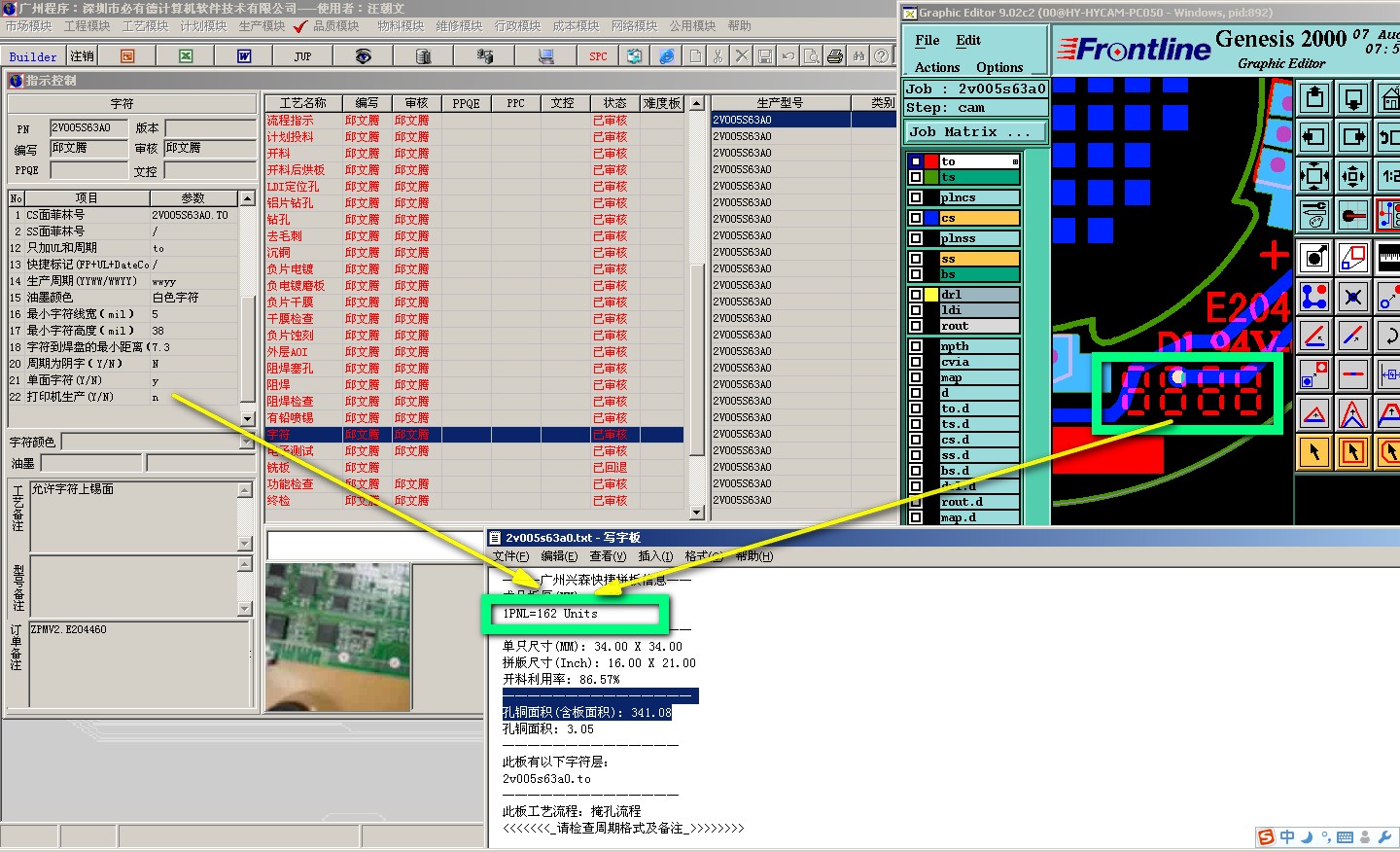Open the Genesis Options menu
1400x852 pixels.
coord(999,67)
